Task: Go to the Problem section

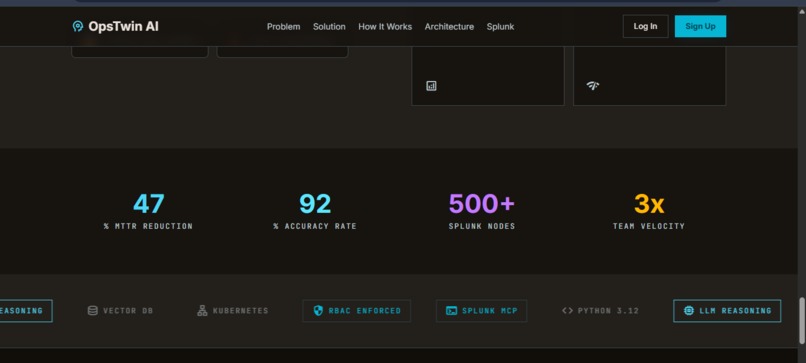Action: [x=283, y=27]
